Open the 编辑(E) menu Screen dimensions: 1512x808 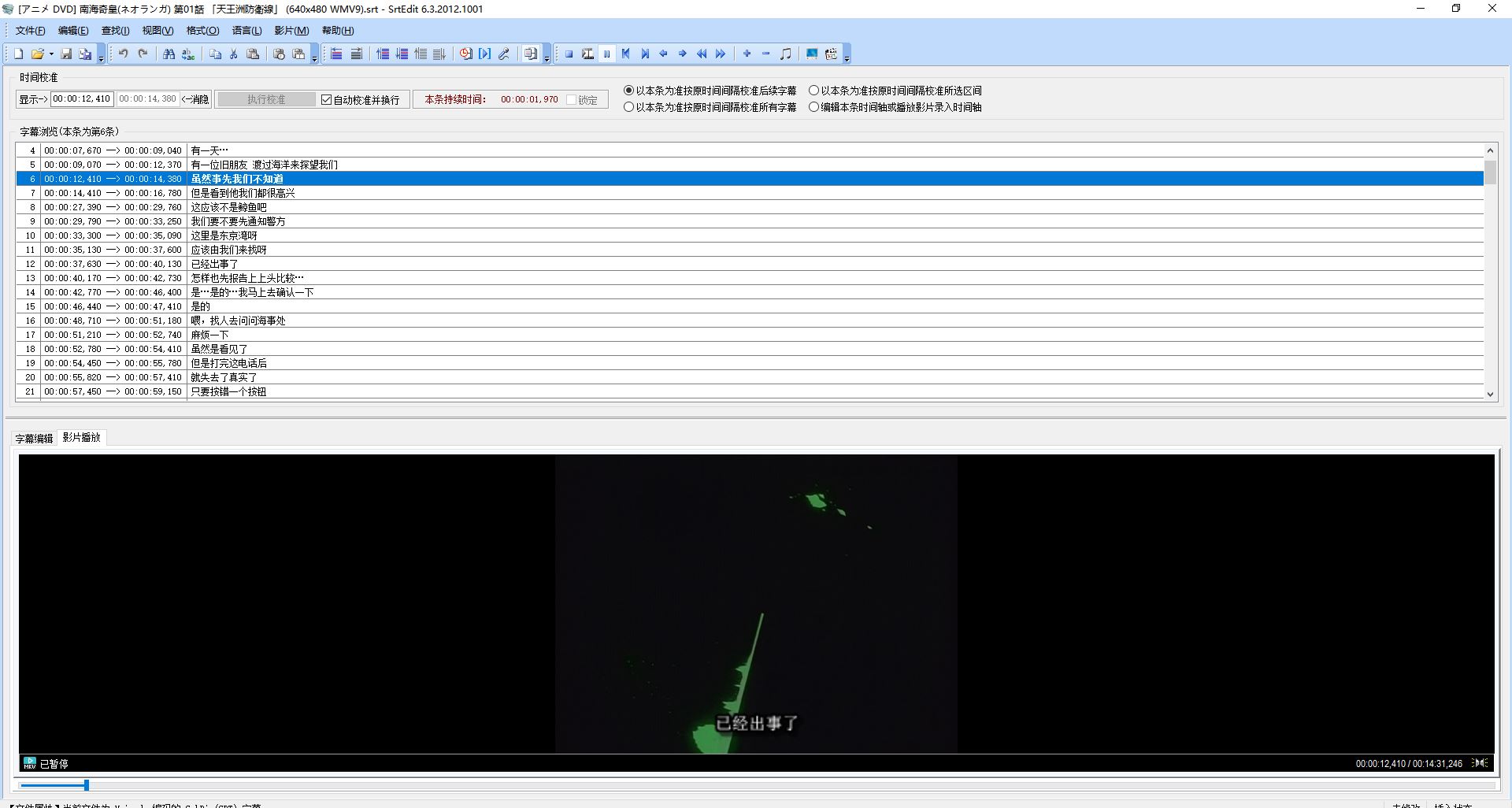pos(73,30)
